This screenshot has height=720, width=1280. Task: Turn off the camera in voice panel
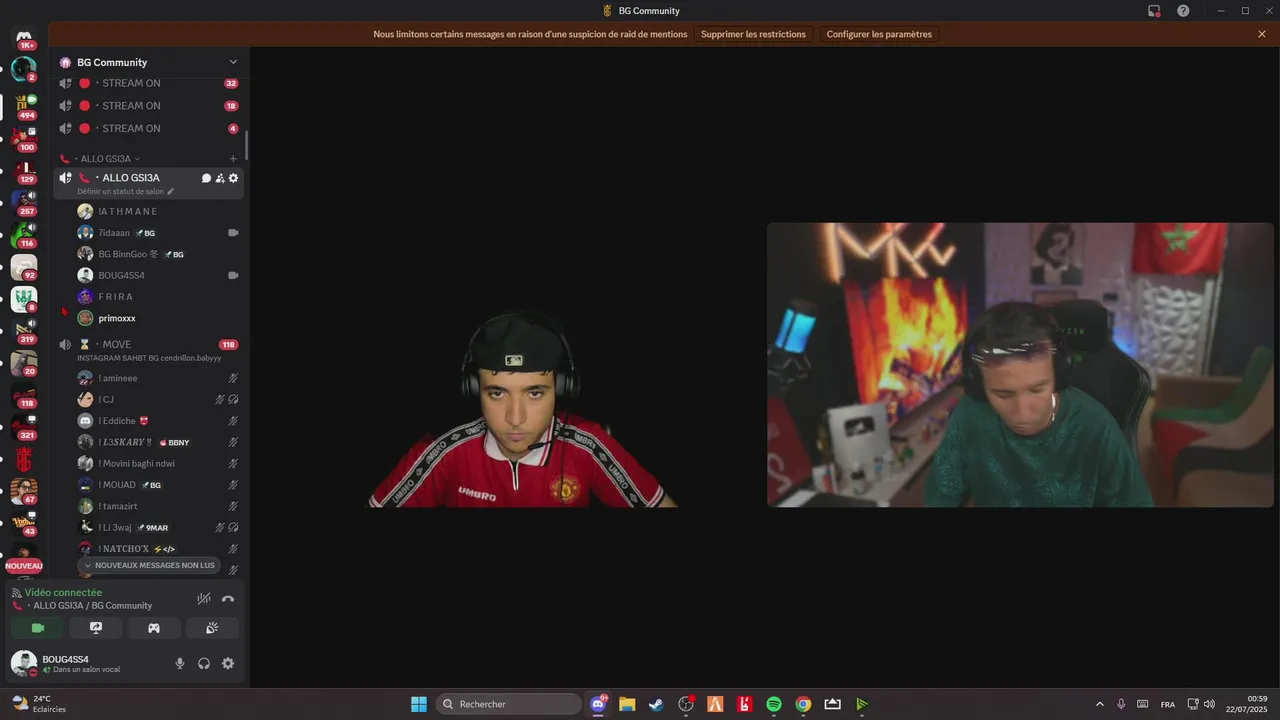(38, 628)
